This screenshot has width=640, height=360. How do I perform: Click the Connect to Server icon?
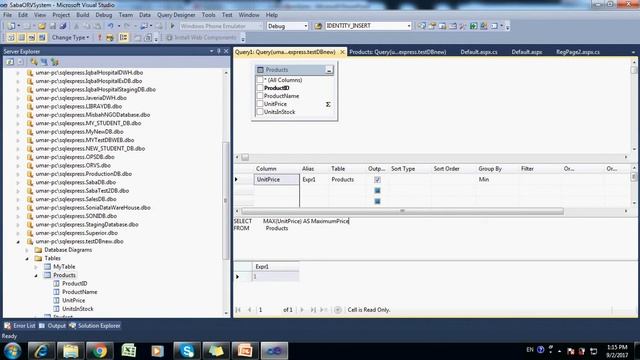(x=44, y=62)
